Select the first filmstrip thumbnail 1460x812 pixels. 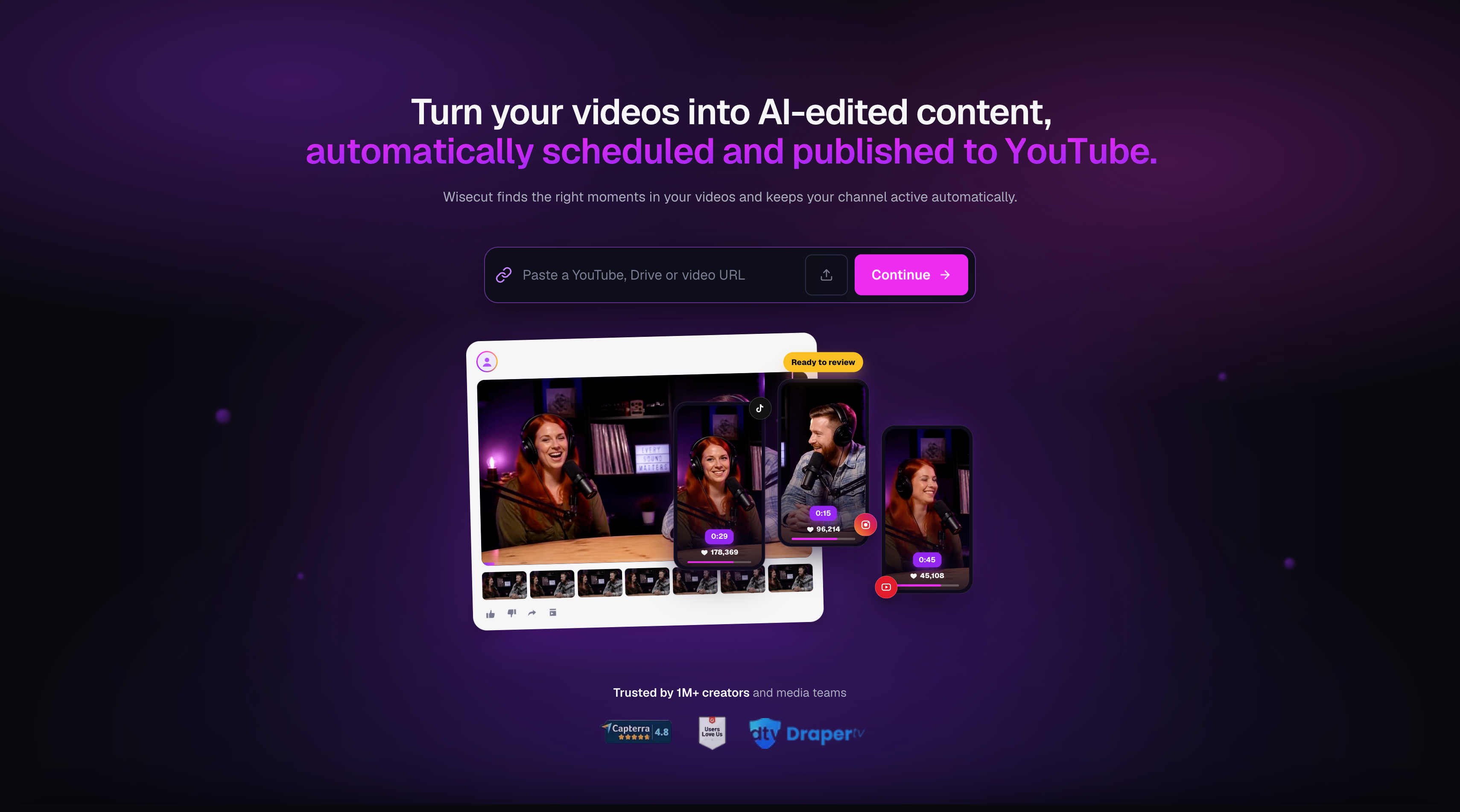point(504,585)
